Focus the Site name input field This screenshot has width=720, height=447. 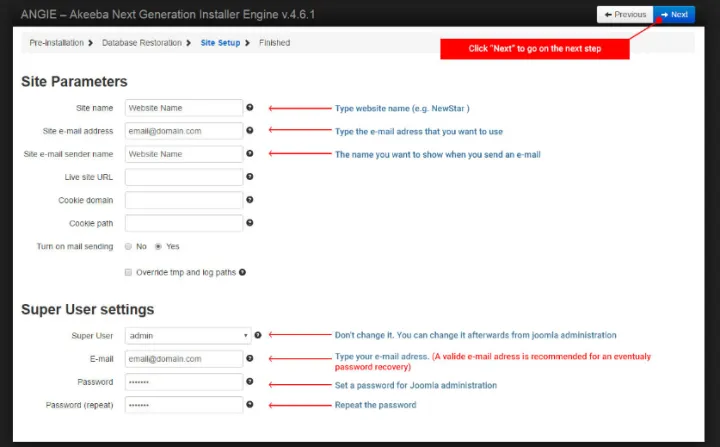tap(184, 108)
